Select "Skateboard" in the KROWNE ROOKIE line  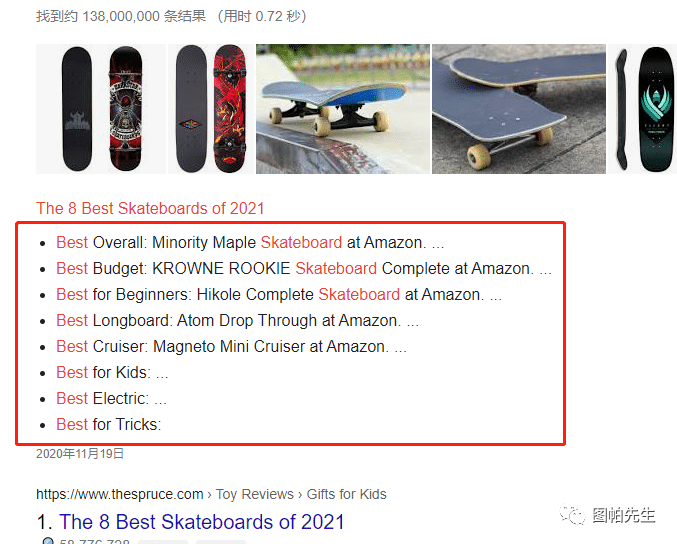(336, 268)
